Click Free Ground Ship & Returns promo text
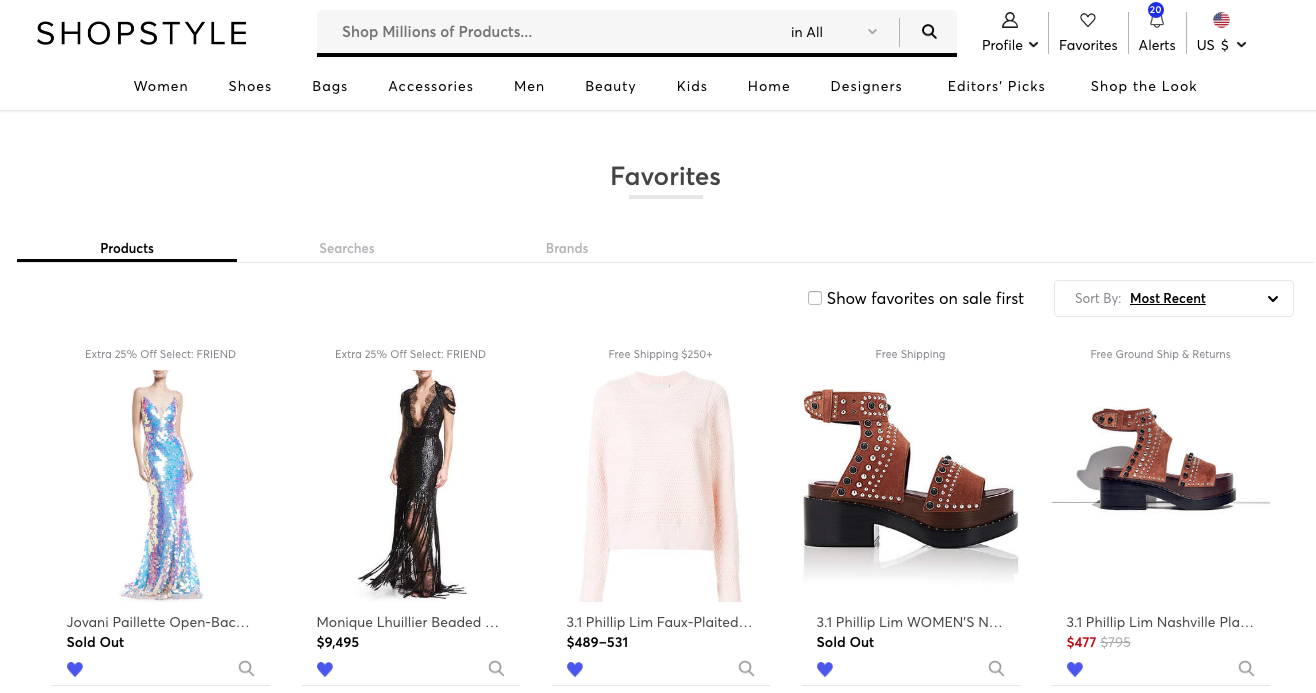The width and height of the screenshot is (1316, 693). (1160, 354)
